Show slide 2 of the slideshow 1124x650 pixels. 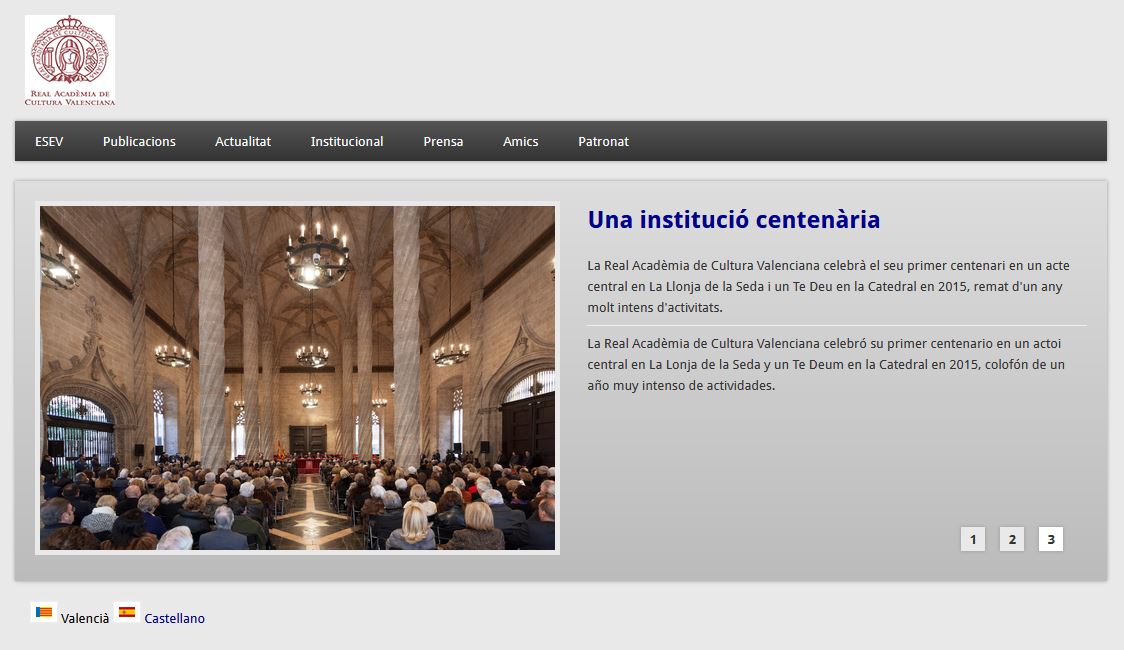[1012, 539]
